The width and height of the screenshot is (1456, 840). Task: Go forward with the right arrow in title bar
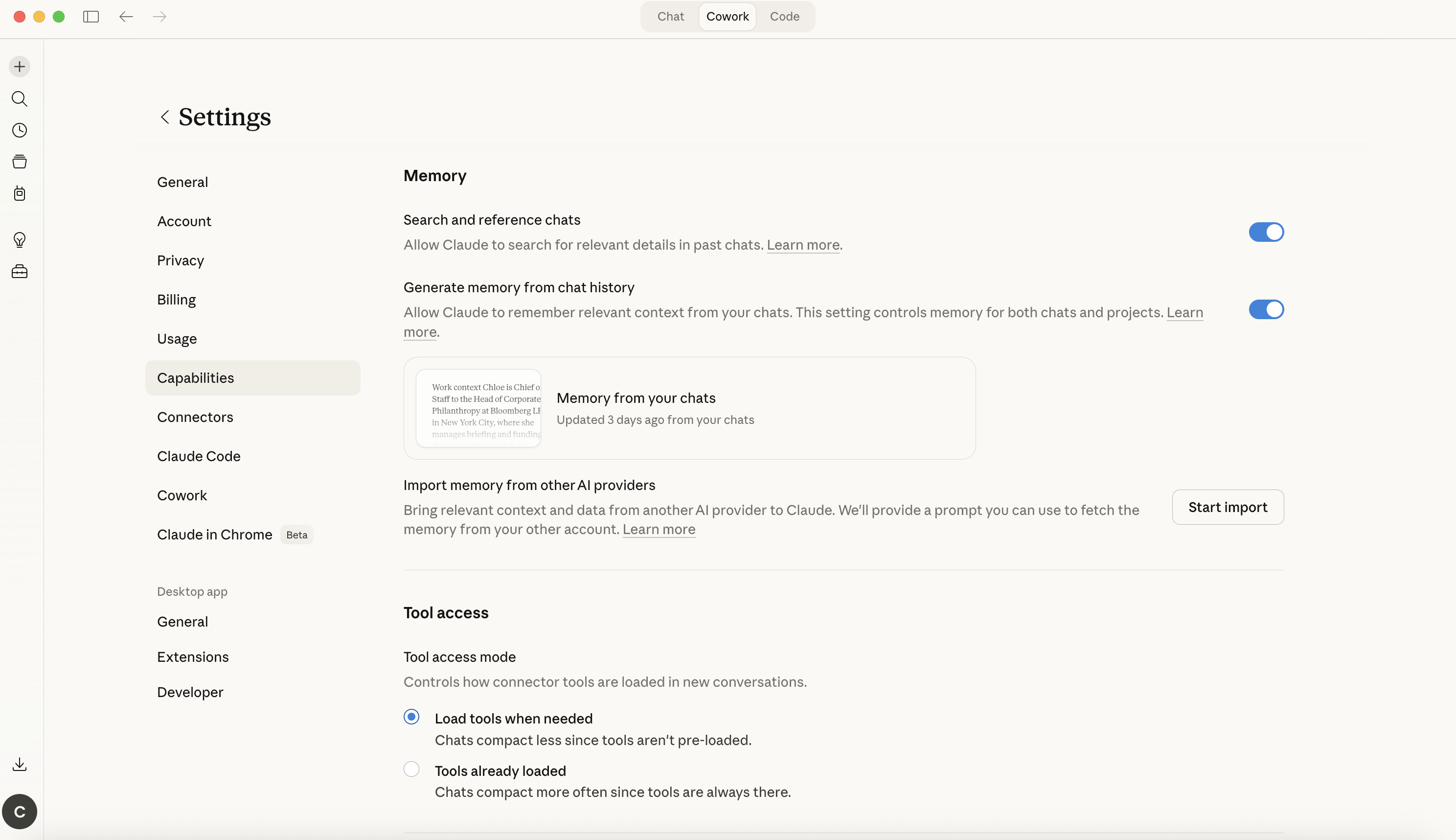[159, 17]
